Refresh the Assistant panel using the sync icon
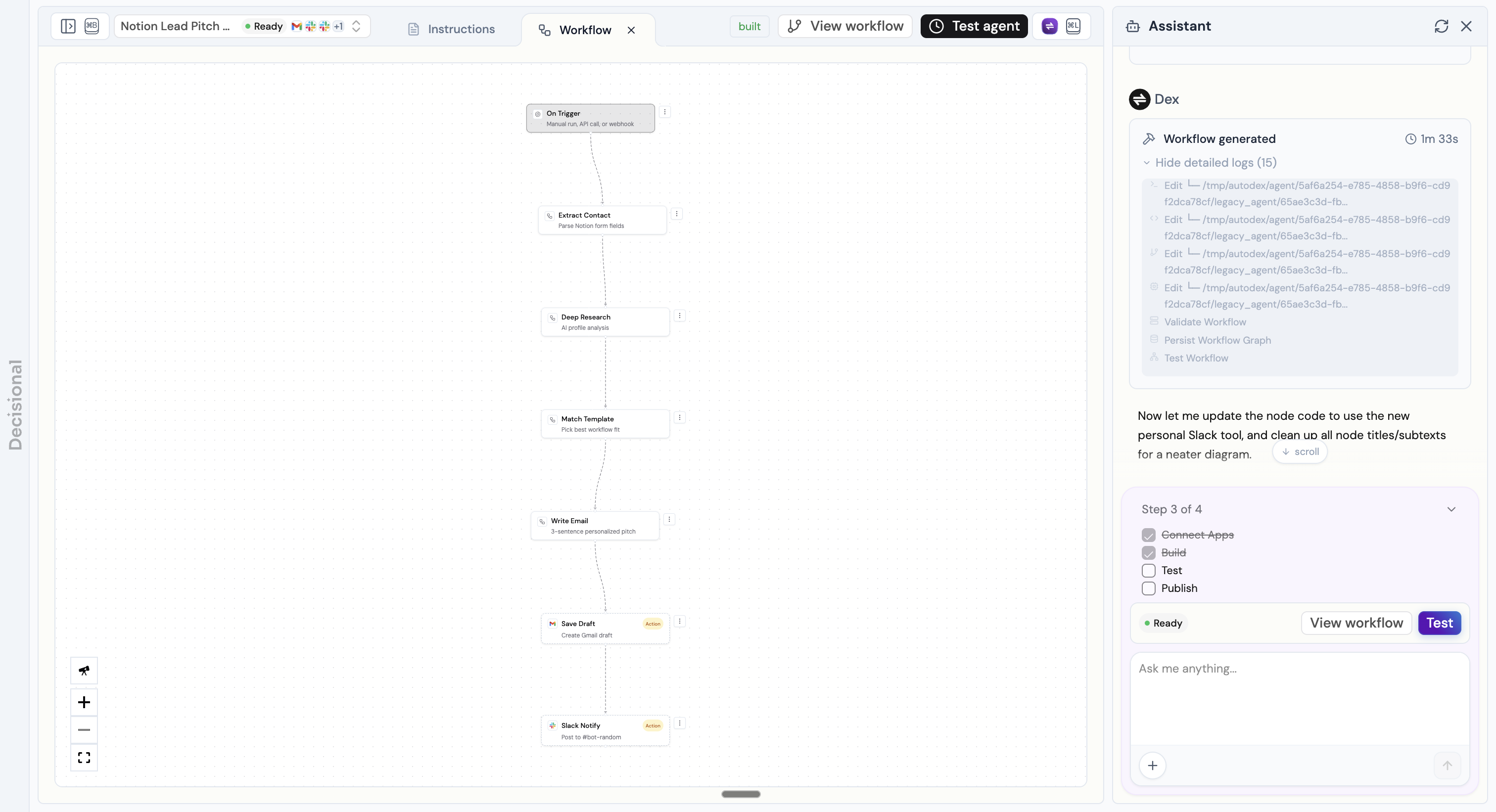The image size is (1496, 812). tap(1442, 26)
